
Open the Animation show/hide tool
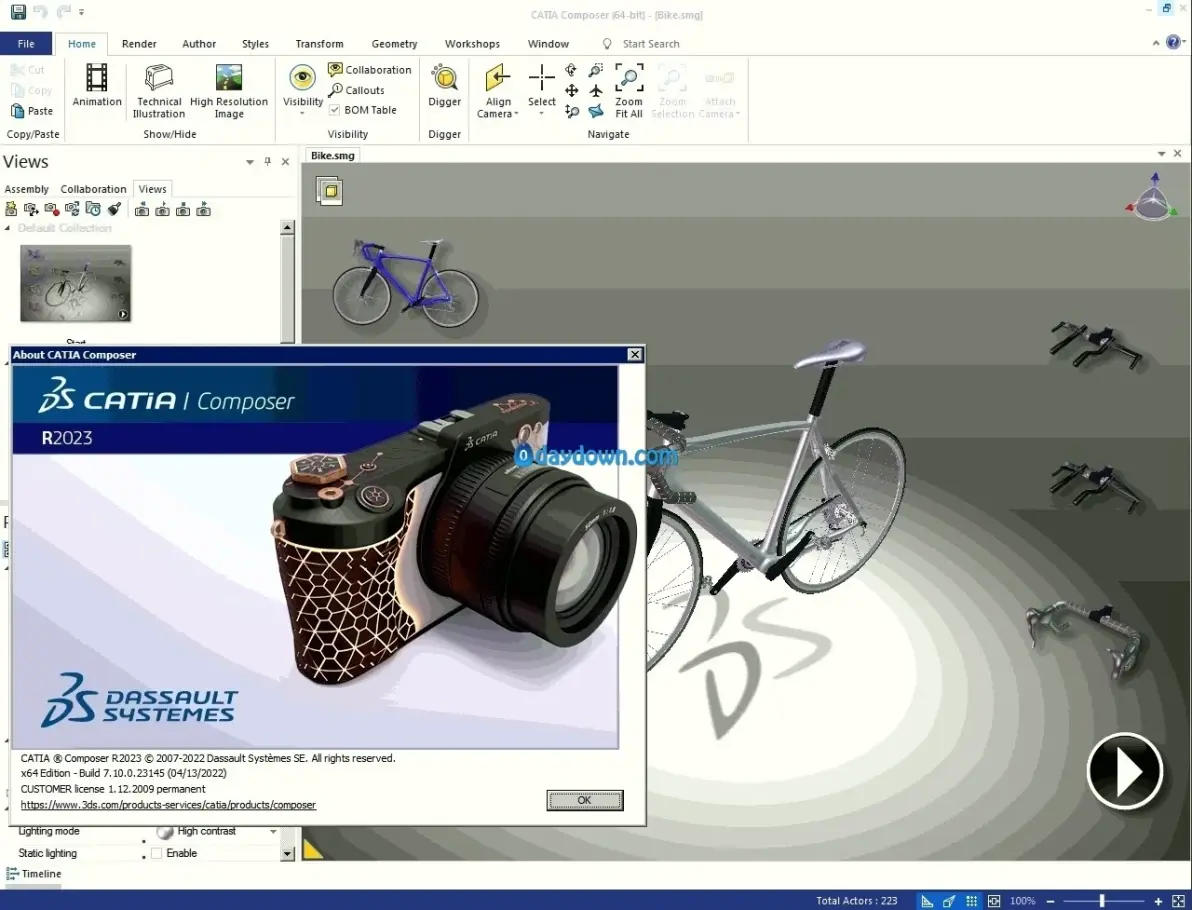97,85
